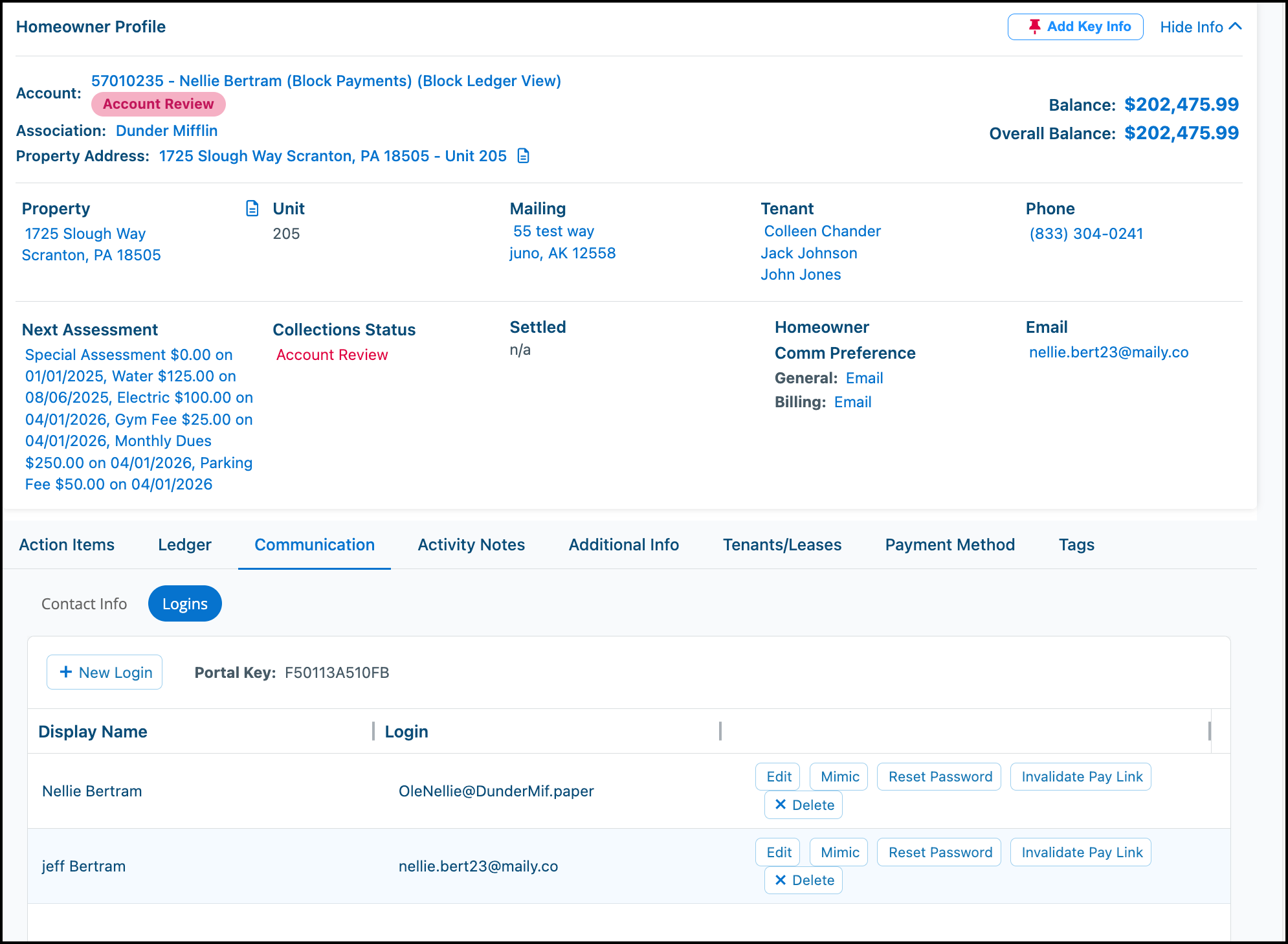Open the Next Assessment details link
This screenshot has width=1288, height=944.
[139, 420]
